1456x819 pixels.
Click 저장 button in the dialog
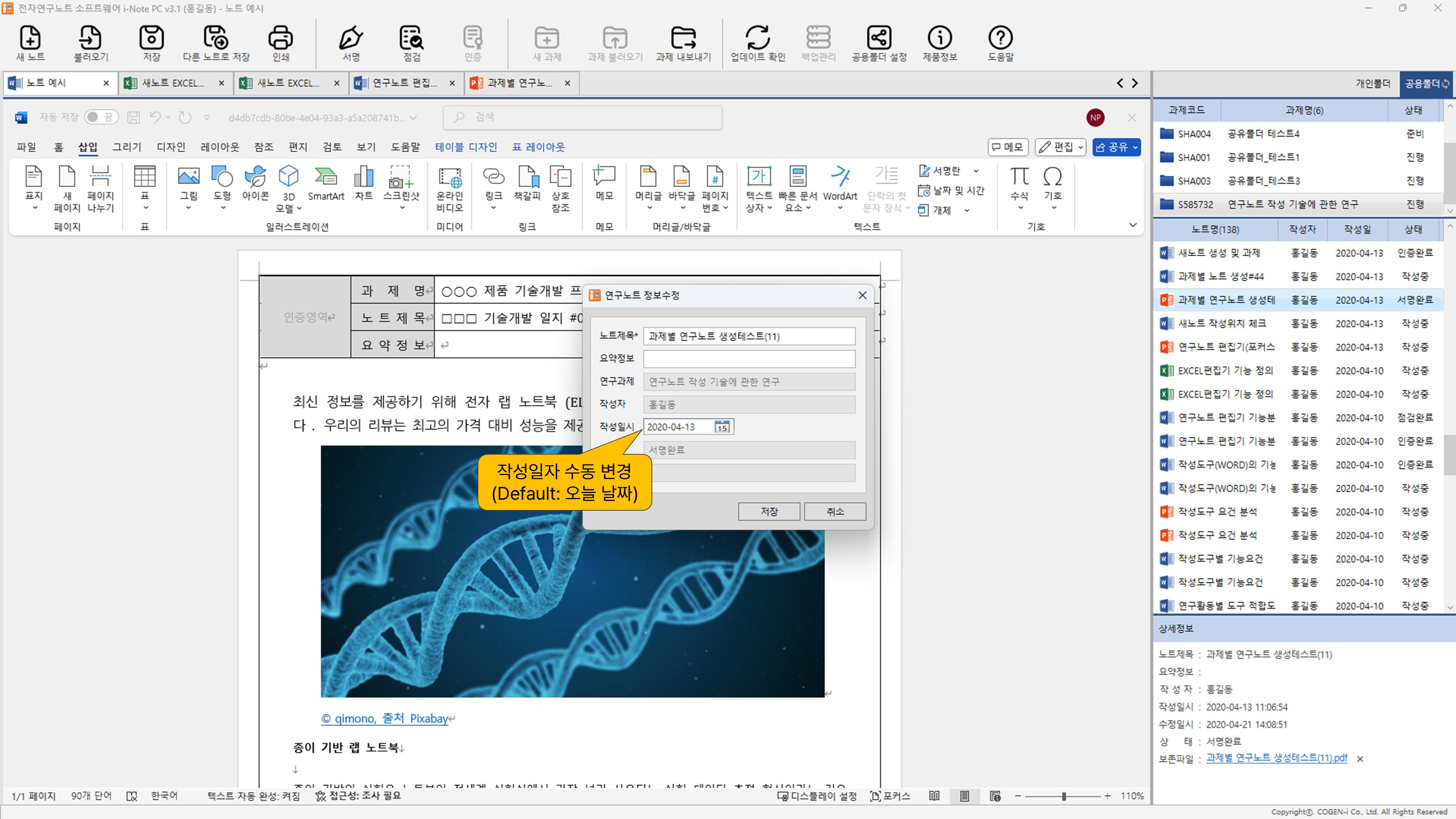click(769, 511)
